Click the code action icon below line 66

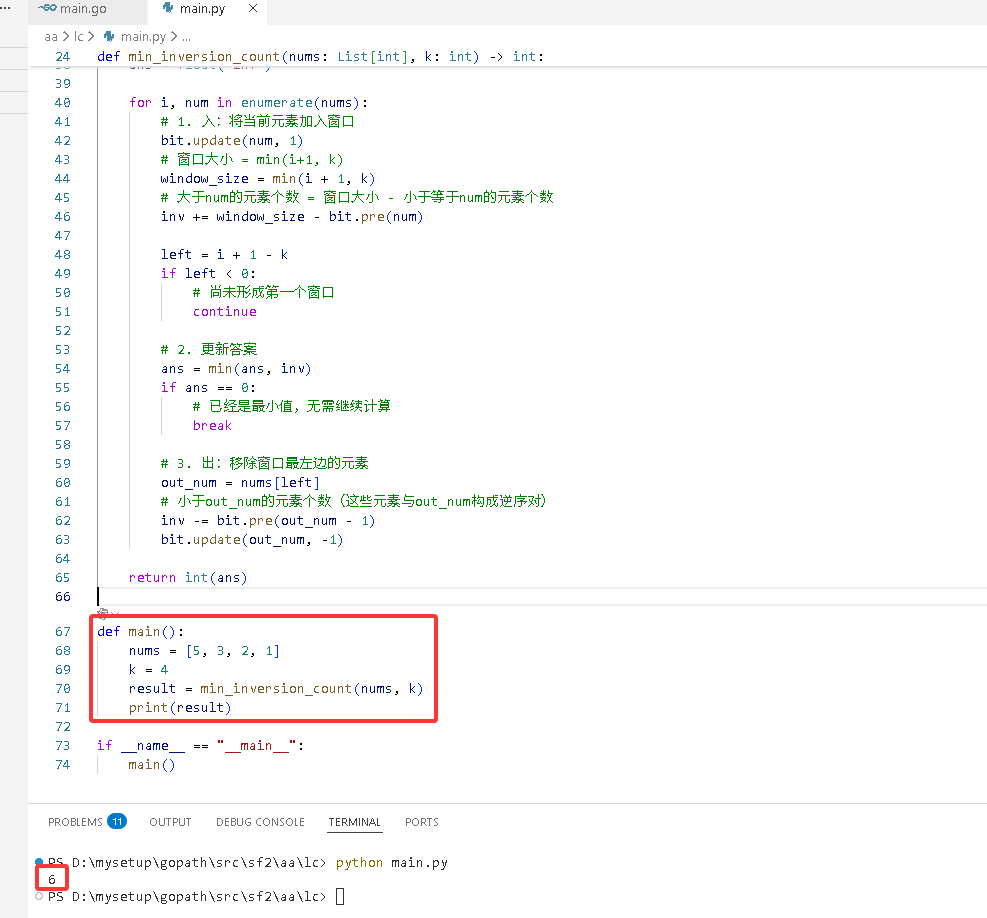(x=103, y=613)
